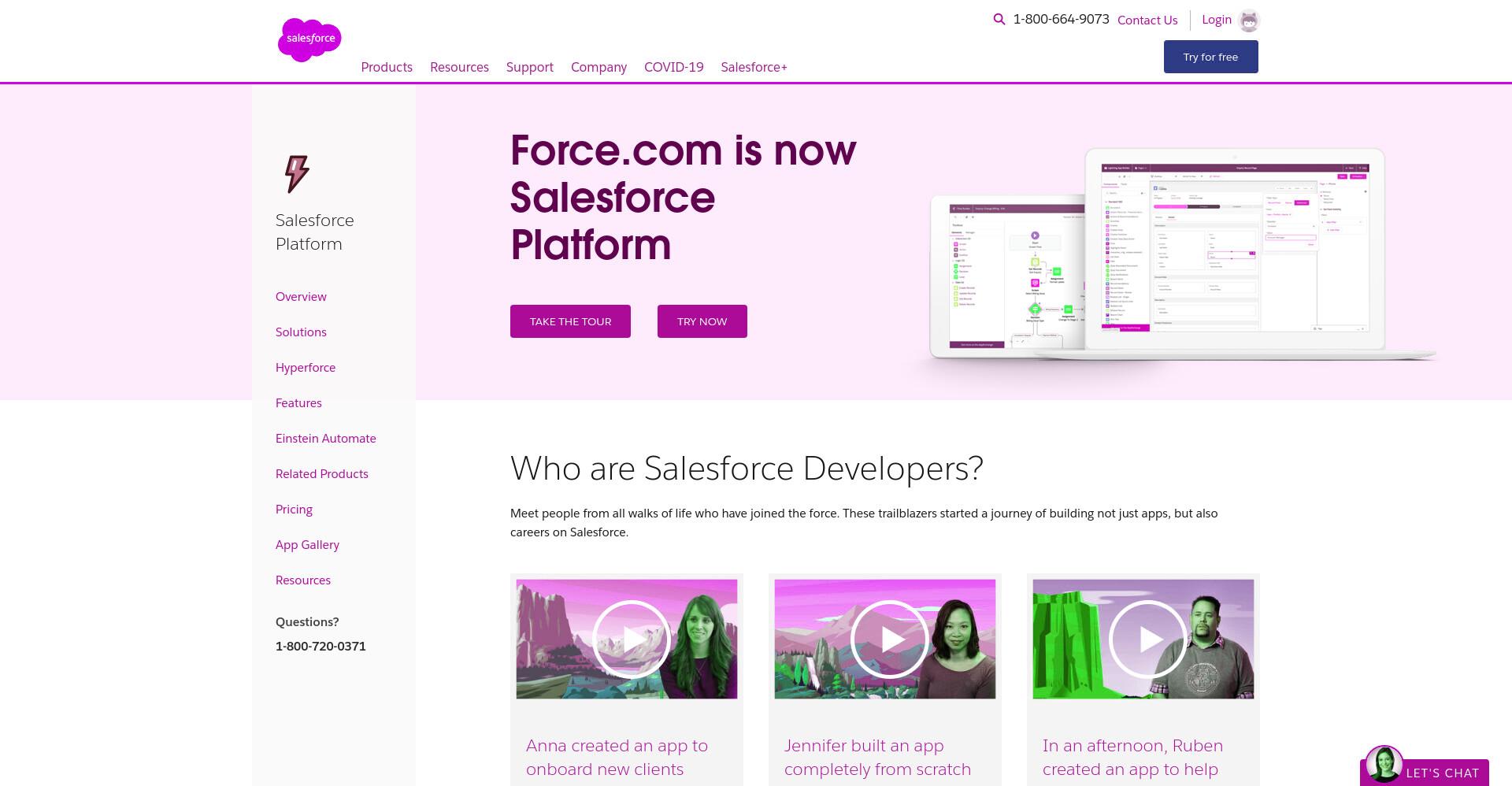Click the Salesforce cloud logo

coord(309,39)
